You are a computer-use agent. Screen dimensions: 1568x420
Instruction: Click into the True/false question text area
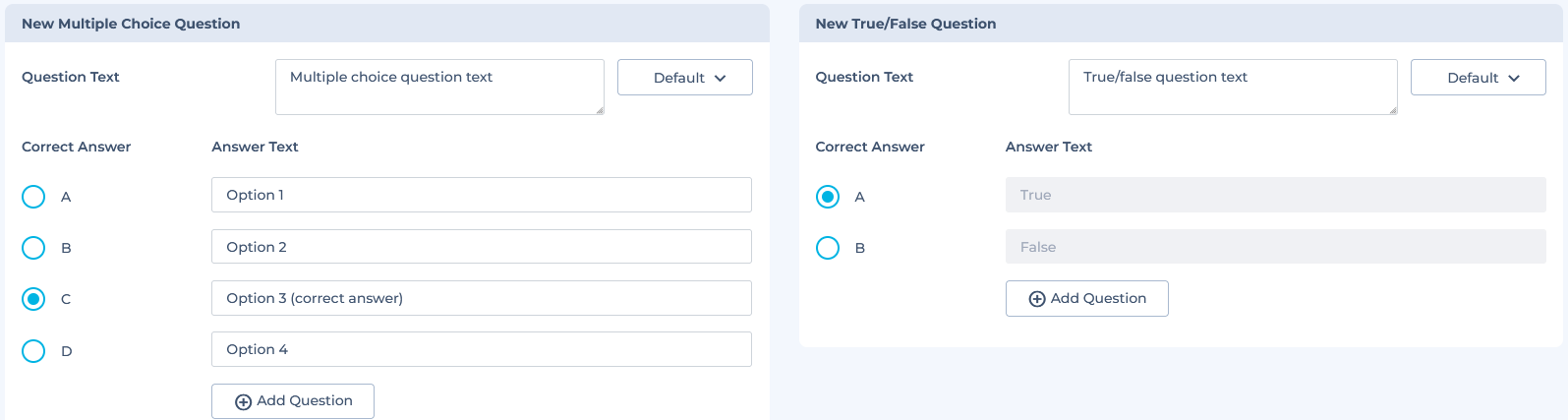point(1233,87)
